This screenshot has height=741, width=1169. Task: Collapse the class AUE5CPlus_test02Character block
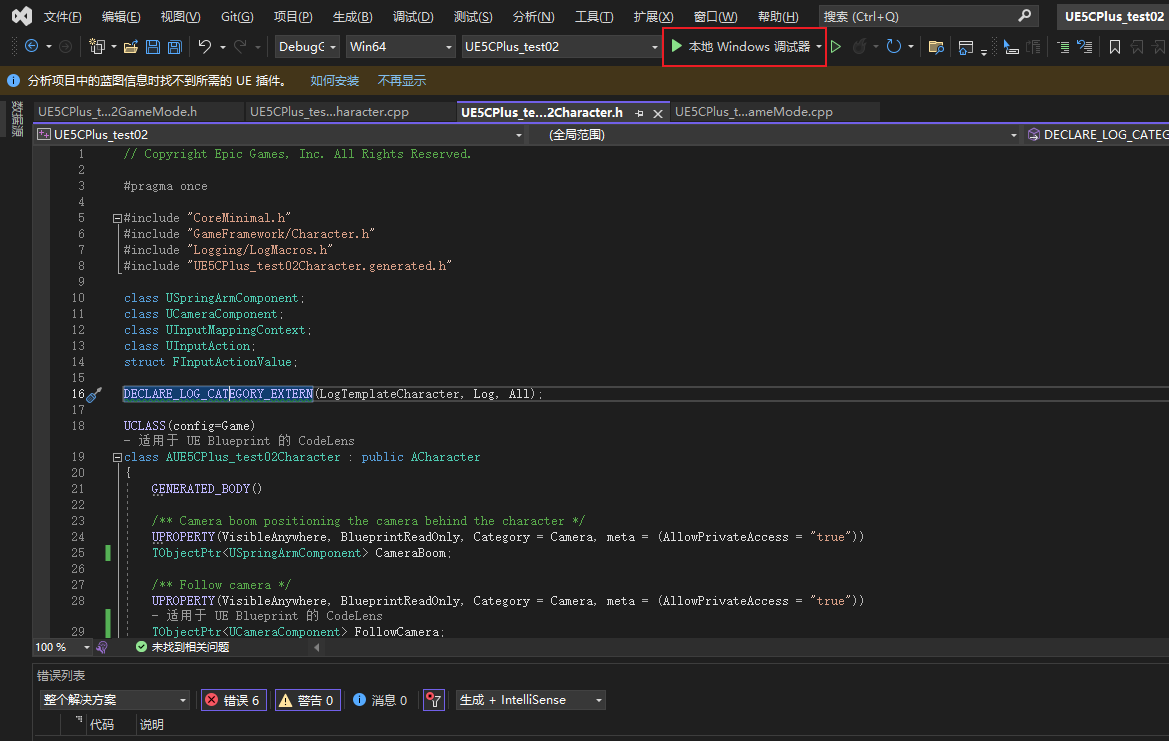(x=117, y=458)
